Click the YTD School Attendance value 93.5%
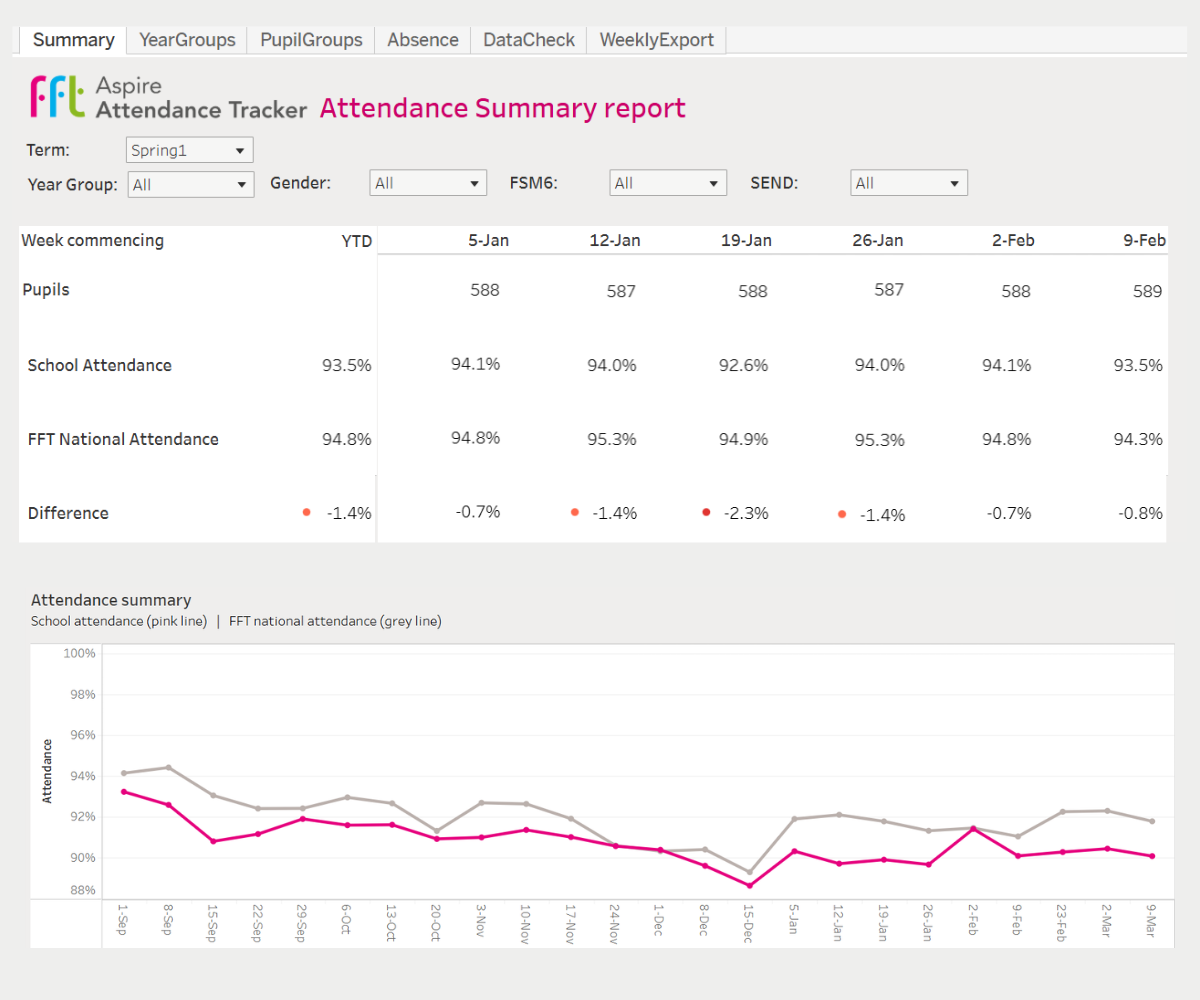Viewport: 1200px width, 1000px height. point(346,365)
